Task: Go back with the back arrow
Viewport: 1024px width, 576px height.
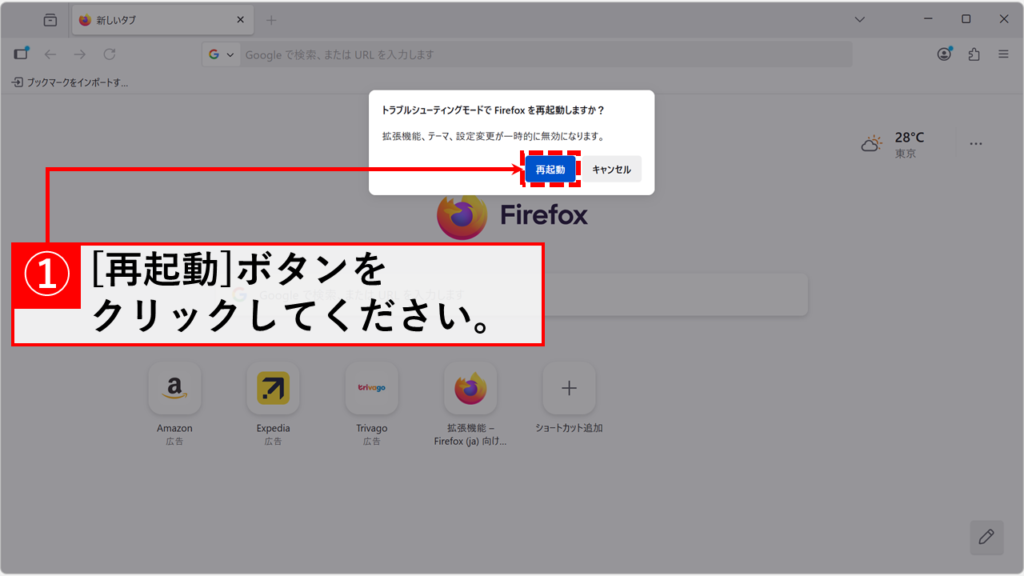Action: (50, 54)
